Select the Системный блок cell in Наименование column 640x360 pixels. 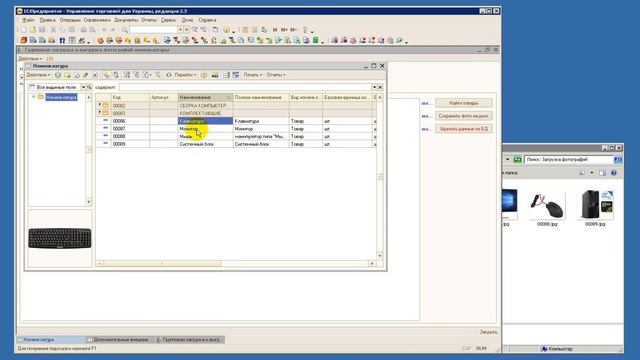pyautogui.click(x=205, y=144)
